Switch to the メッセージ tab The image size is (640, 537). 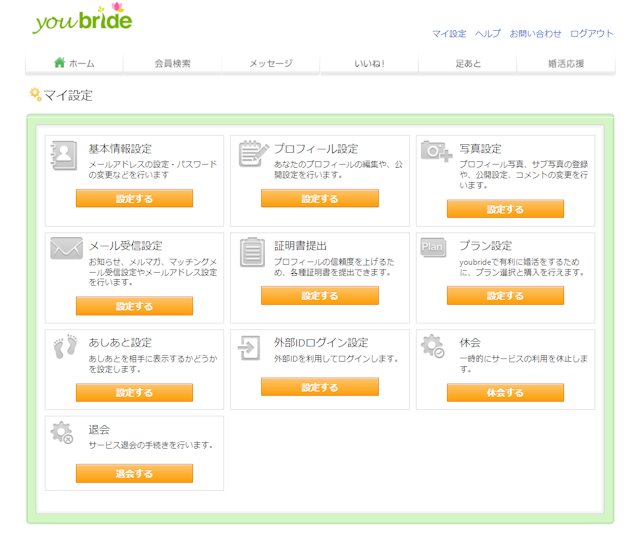pyautogui.click(x=270, y=63)
